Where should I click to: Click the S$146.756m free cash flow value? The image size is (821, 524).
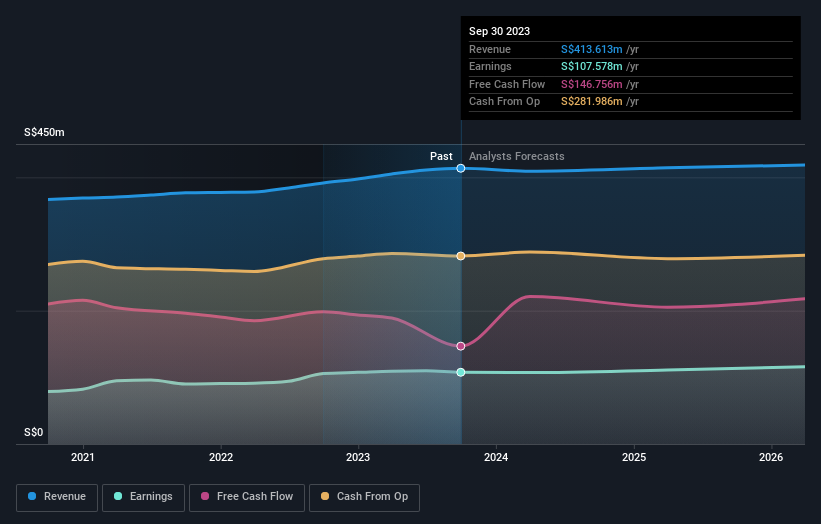[592, 84]
